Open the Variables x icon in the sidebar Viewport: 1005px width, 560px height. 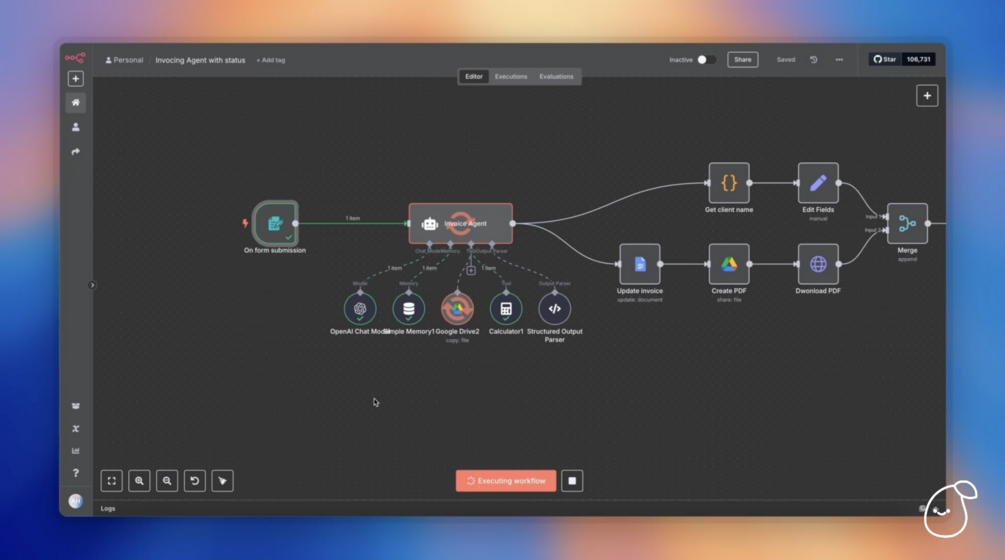(x=76, y=429)
